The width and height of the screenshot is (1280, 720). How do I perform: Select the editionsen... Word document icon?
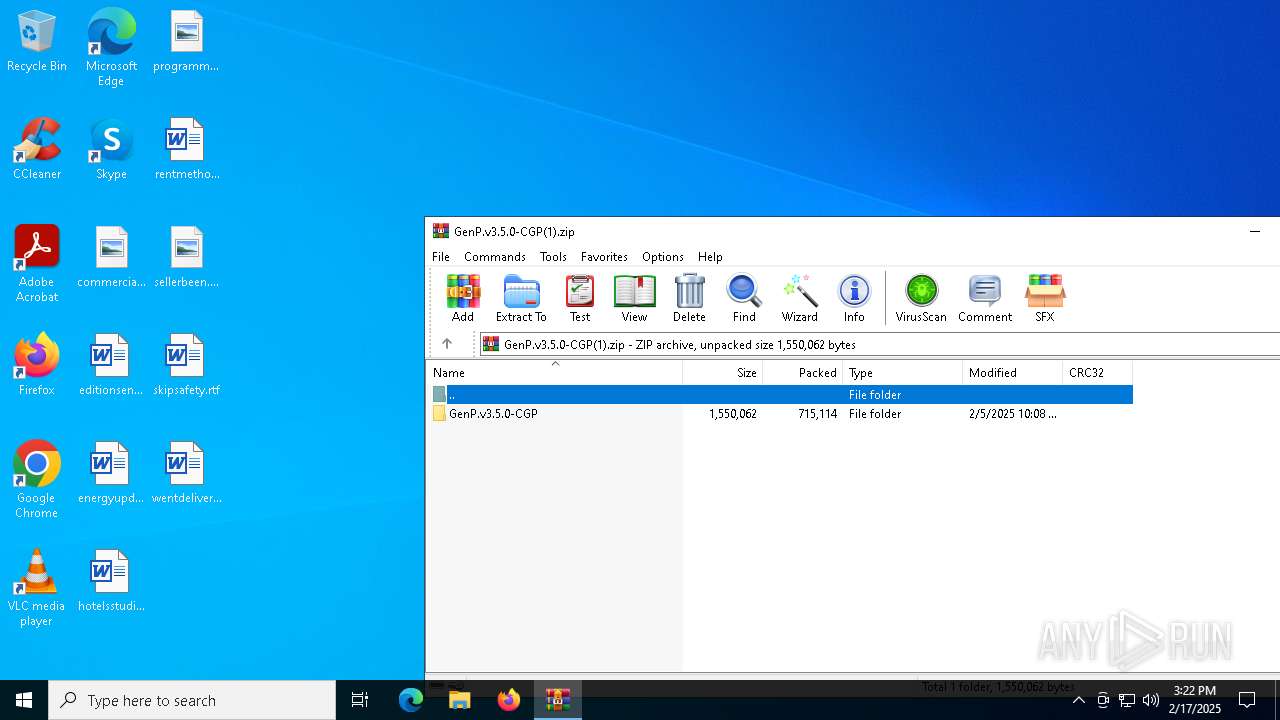[111, 365]
